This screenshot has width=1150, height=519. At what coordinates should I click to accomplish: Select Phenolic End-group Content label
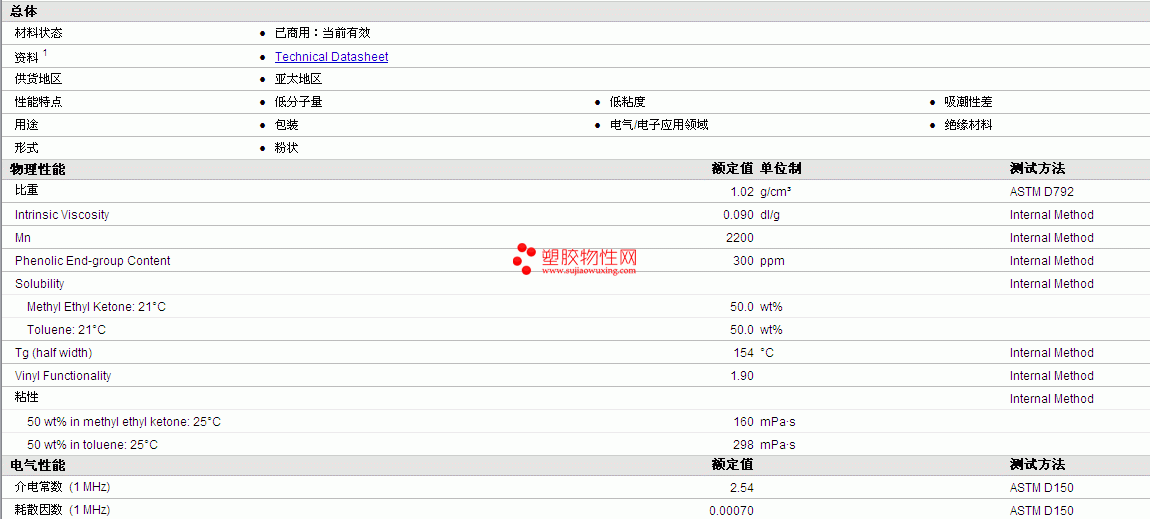[92, 260]
